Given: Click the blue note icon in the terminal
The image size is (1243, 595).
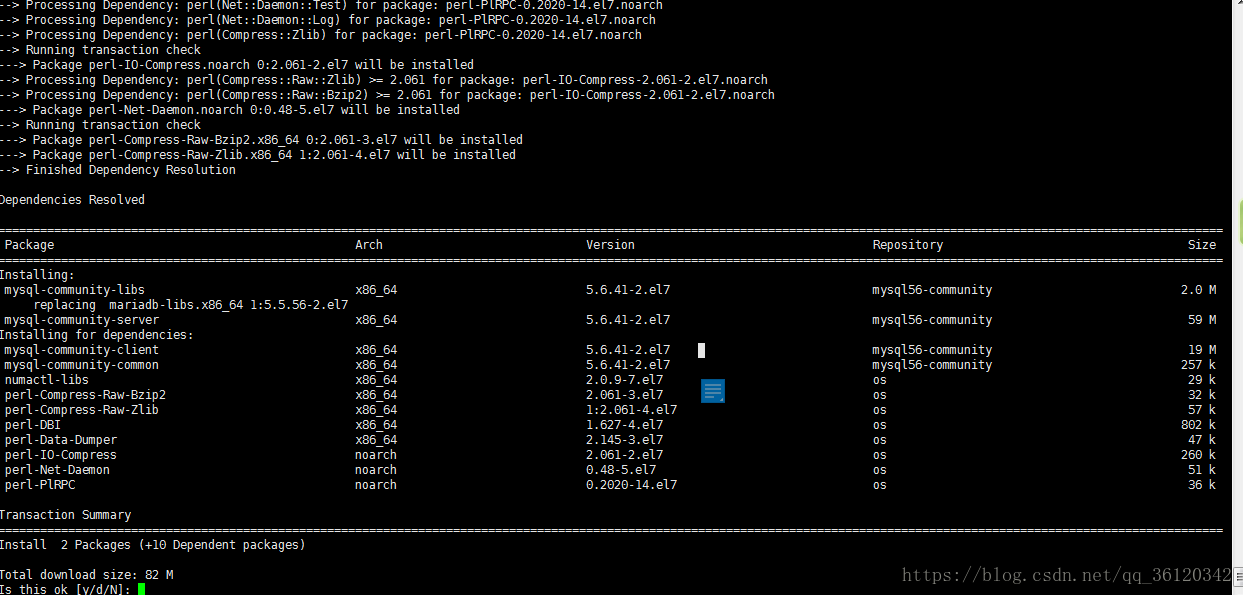Looking at the screenshot, I should click(x=713, y=391).
